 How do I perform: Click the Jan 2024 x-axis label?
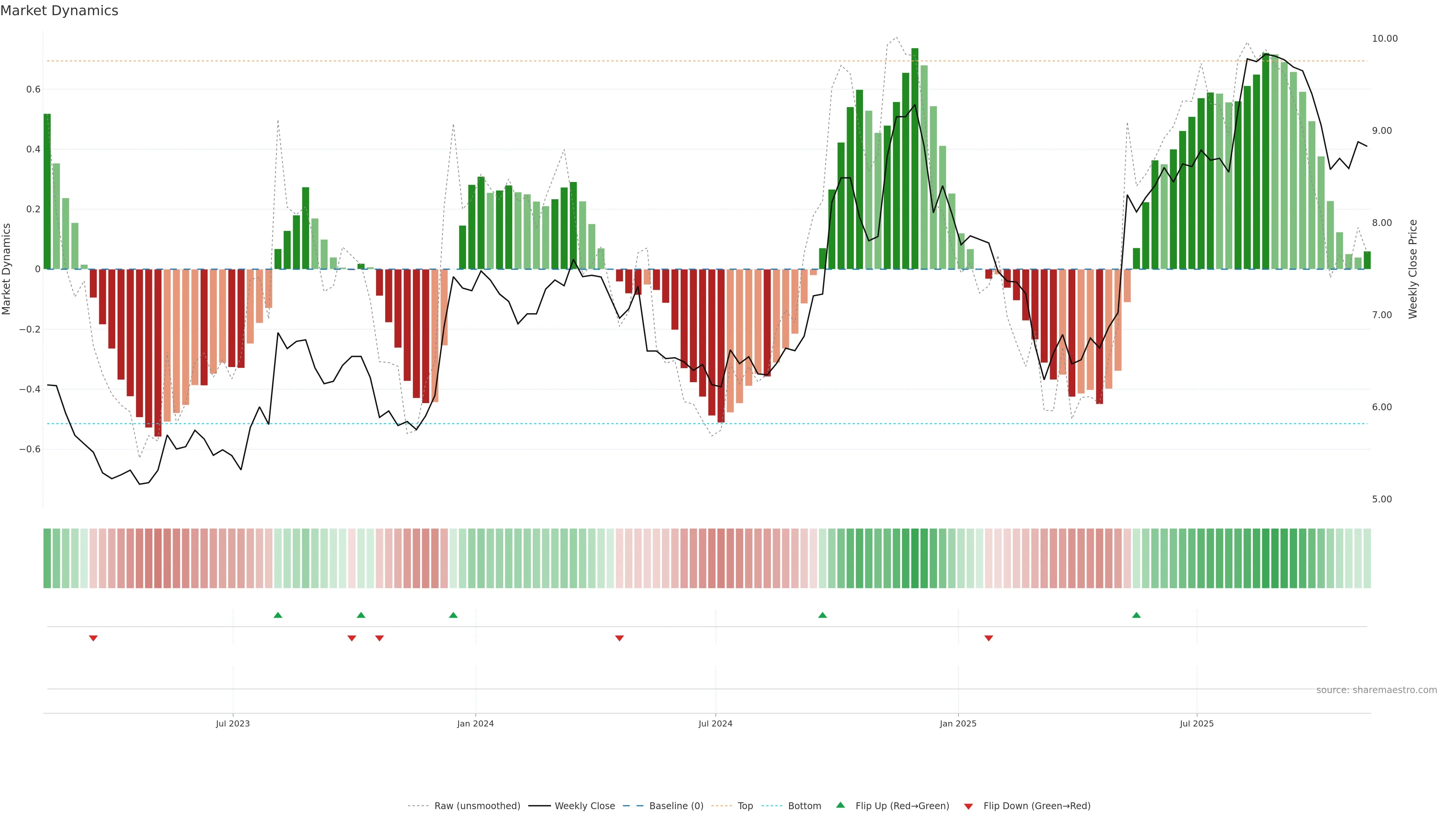(x=475, y=723)
